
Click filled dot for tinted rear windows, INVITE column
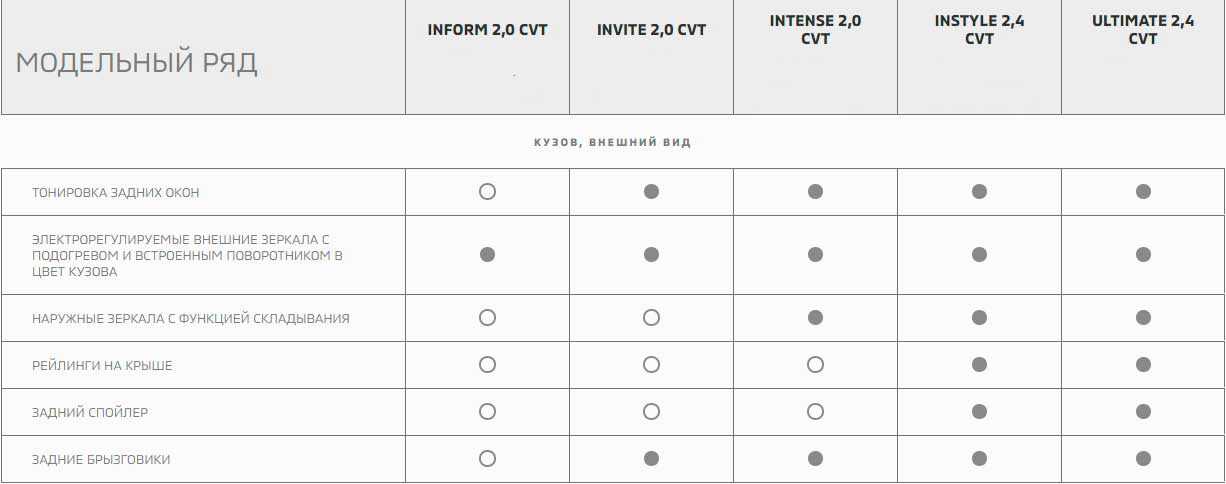651,192
